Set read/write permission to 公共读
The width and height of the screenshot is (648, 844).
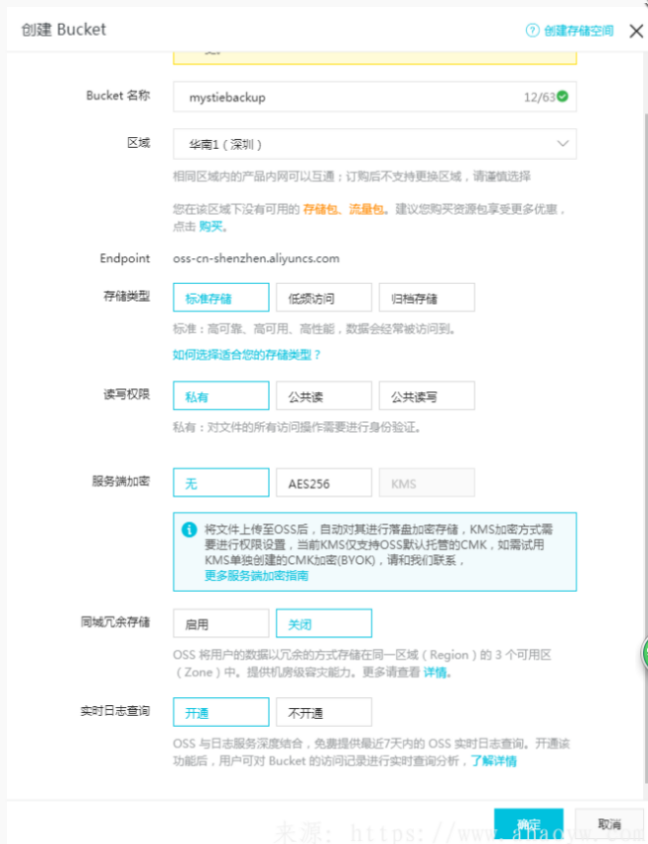pyautogui.click(x=324, y=396)
